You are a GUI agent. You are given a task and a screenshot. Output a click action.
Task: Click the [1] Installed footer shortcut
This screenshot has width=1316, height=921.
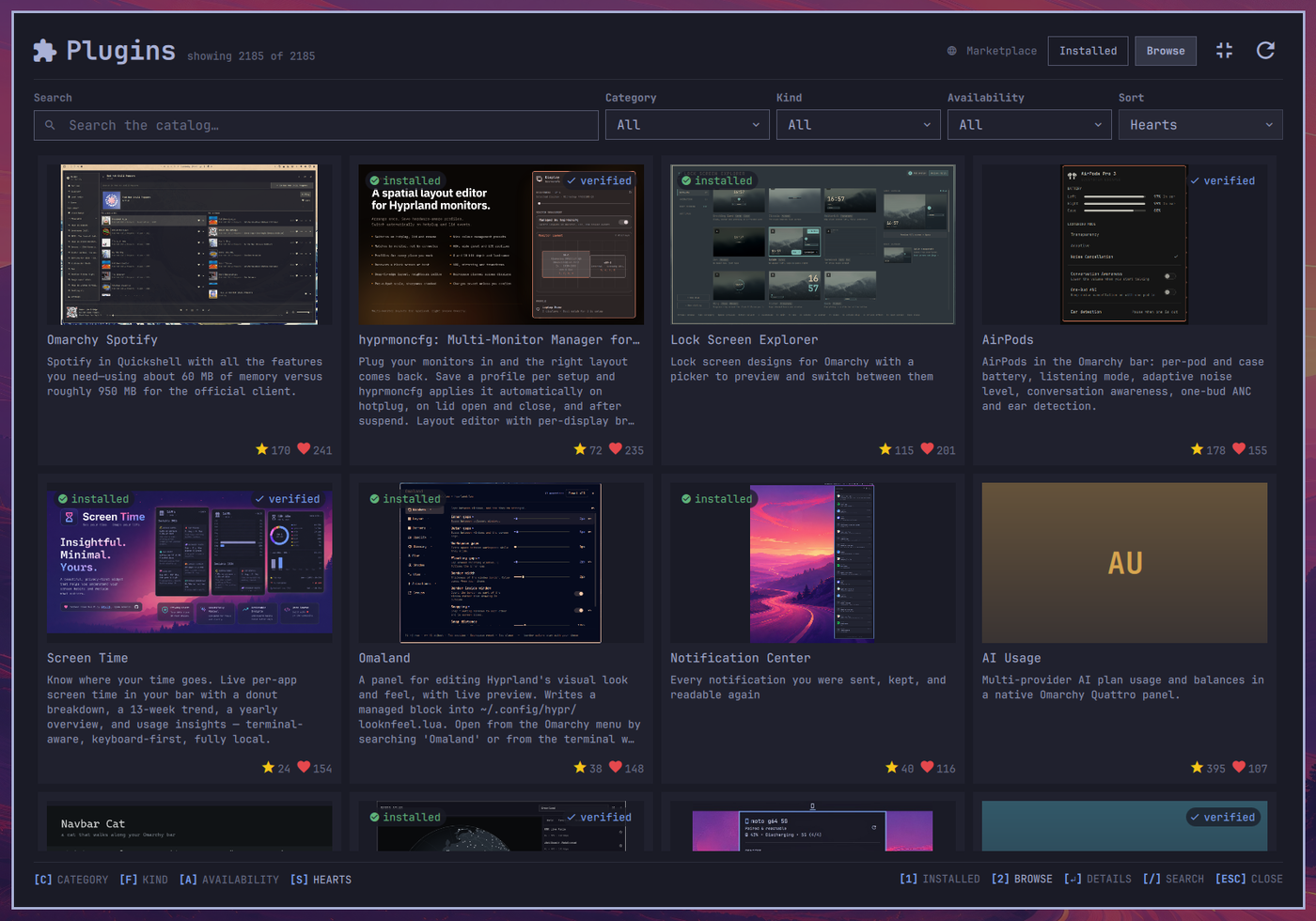(940, 880)
